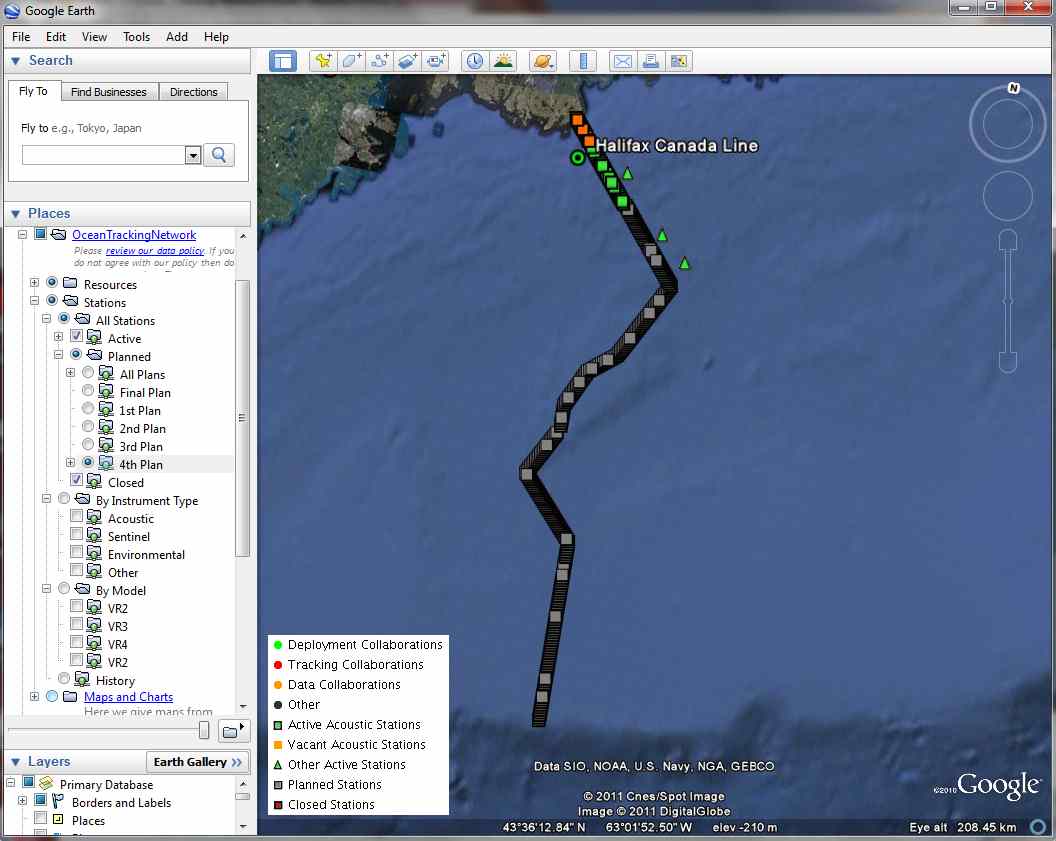Image resolution: width=1056 pixels, height=841 pixels.
Task: Toggle the Active stations checkbox
Action: [x=77, y=336]
